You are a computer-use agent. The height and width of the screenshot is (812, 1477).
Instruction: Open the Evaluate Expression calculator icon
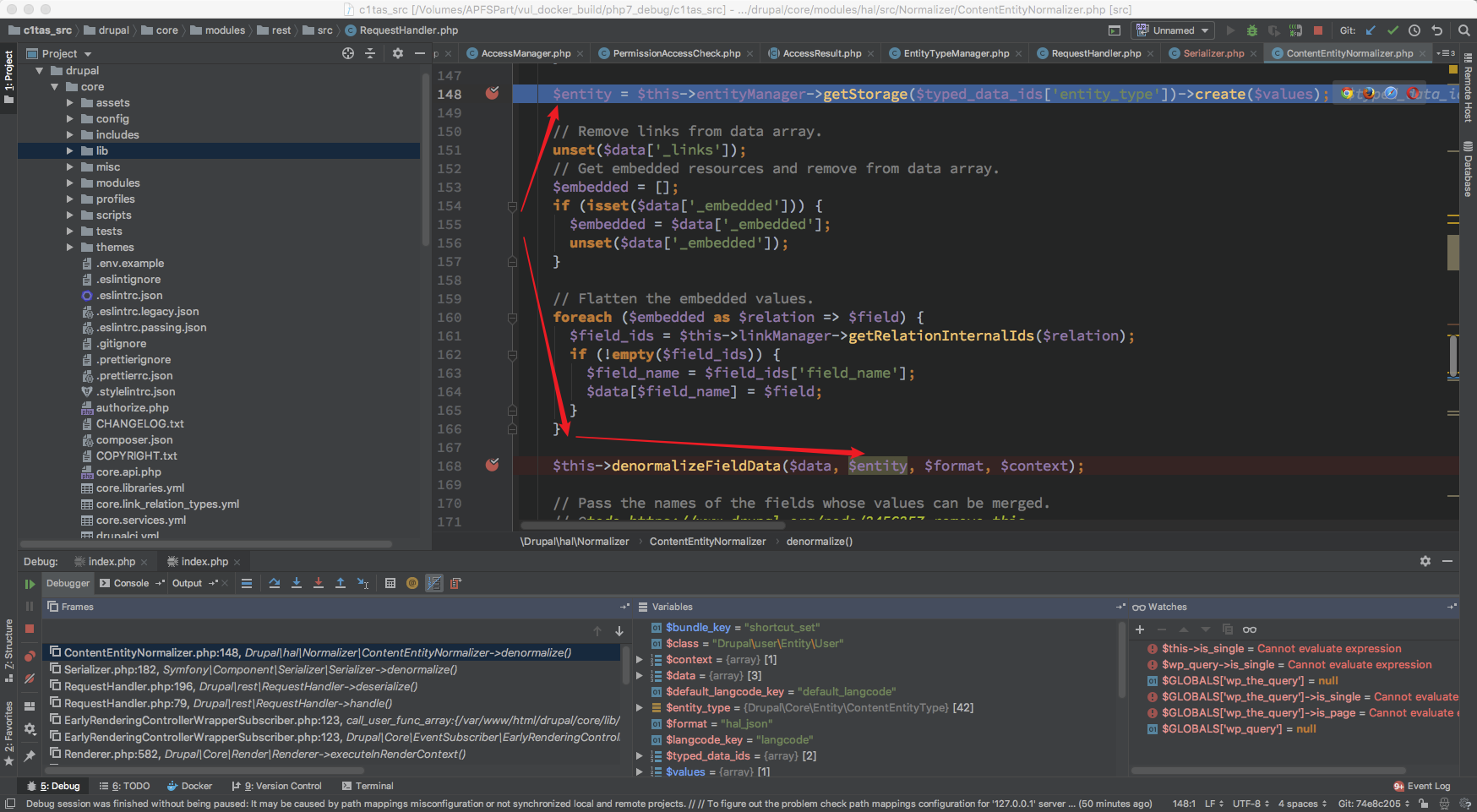click(390, 583)
